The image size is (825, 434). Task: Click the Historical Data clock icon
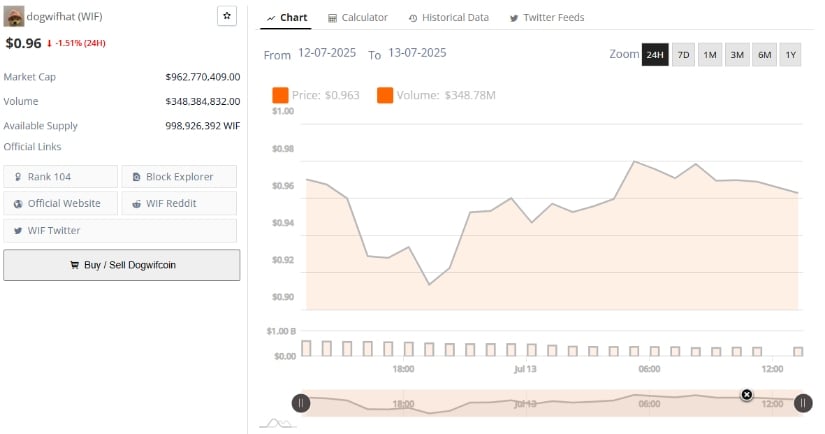413,18
